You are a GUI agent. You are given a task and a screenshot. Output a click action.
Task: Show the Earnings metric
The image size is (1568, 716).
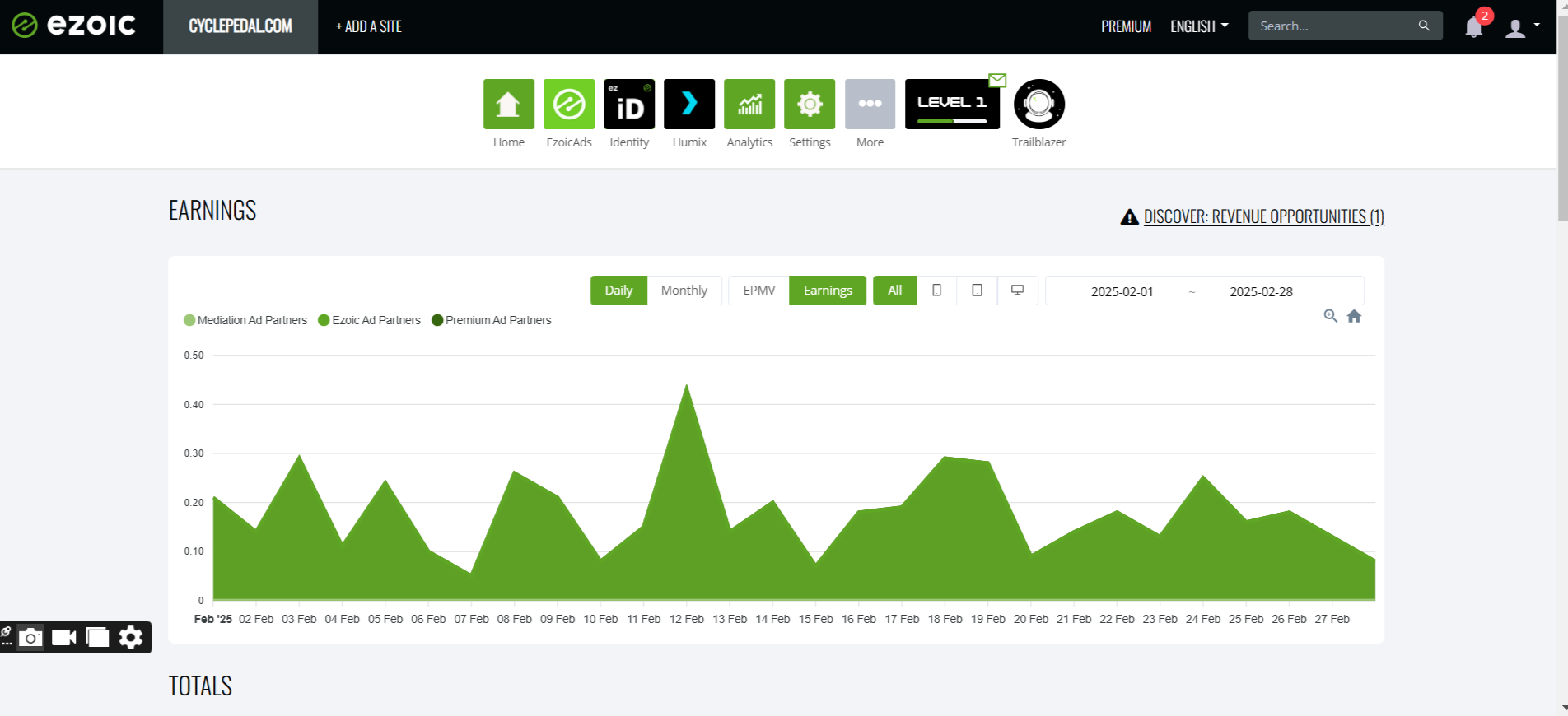pos(828,291)
